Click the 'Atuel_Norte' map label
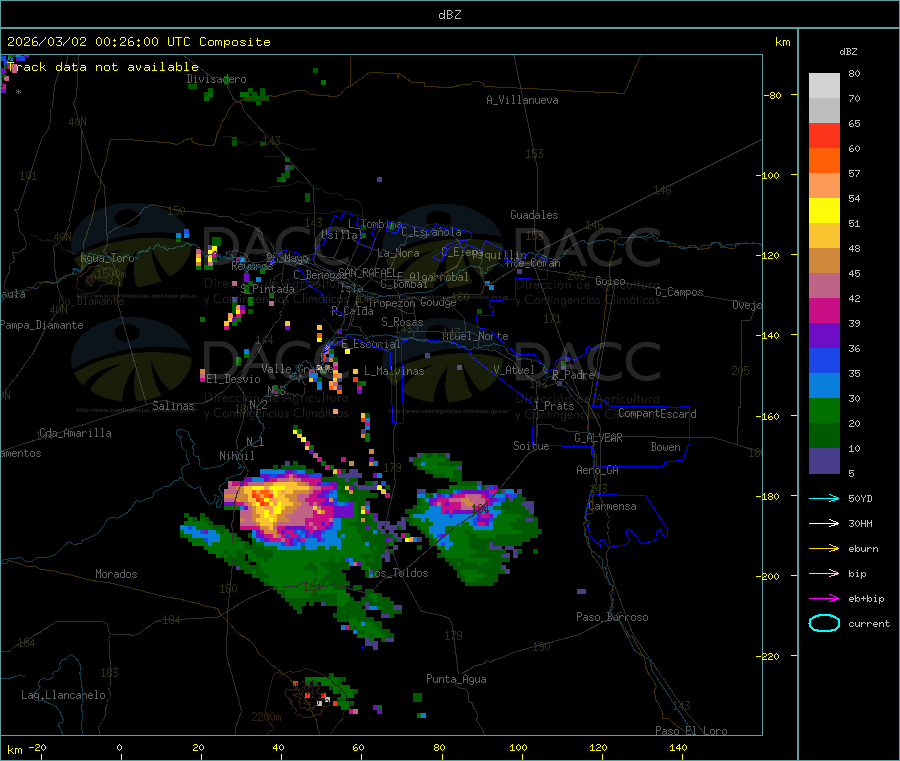900x761 pixels. [x=475, y=336]
